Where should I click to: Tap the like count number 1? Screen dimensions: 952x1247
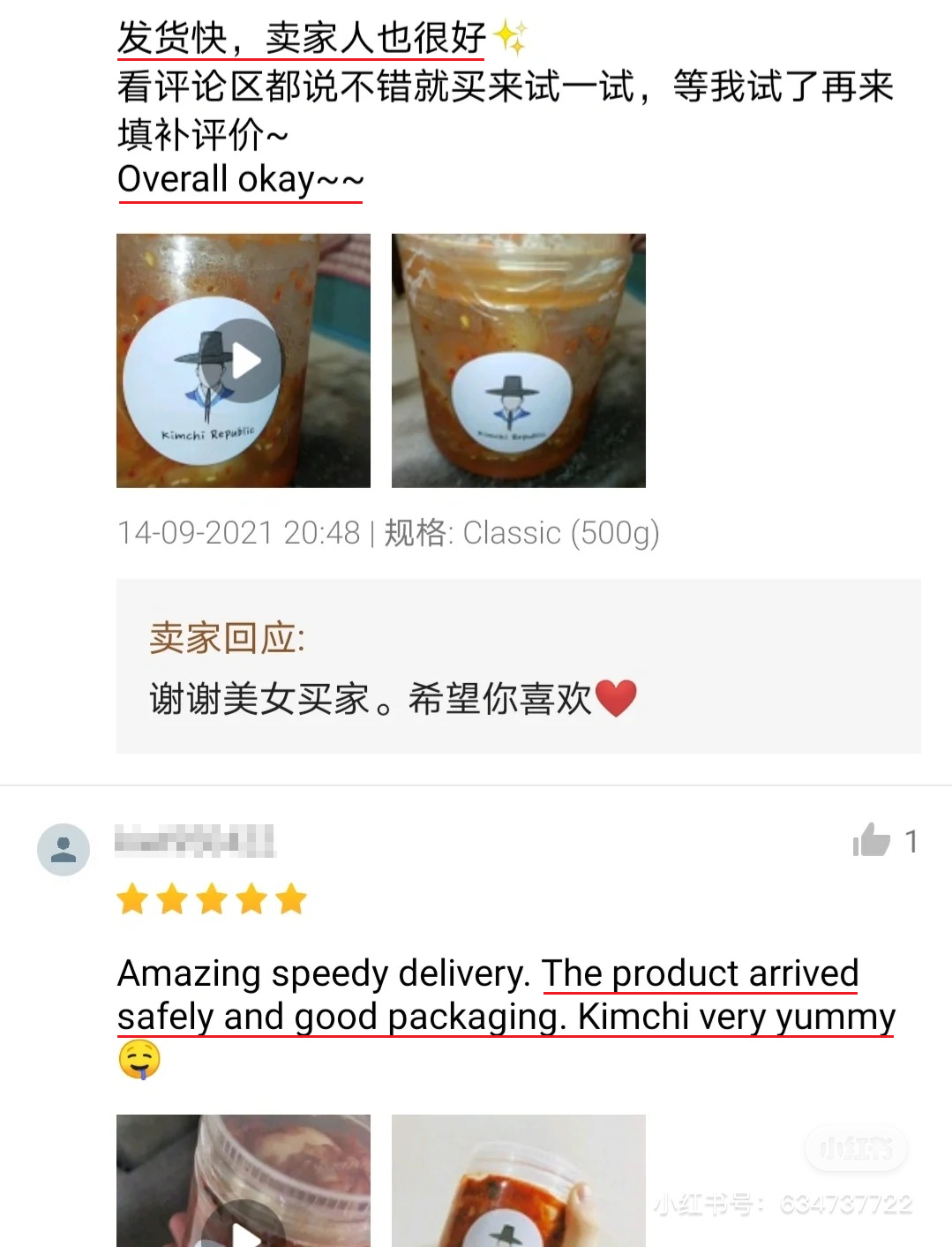point(911,841)
